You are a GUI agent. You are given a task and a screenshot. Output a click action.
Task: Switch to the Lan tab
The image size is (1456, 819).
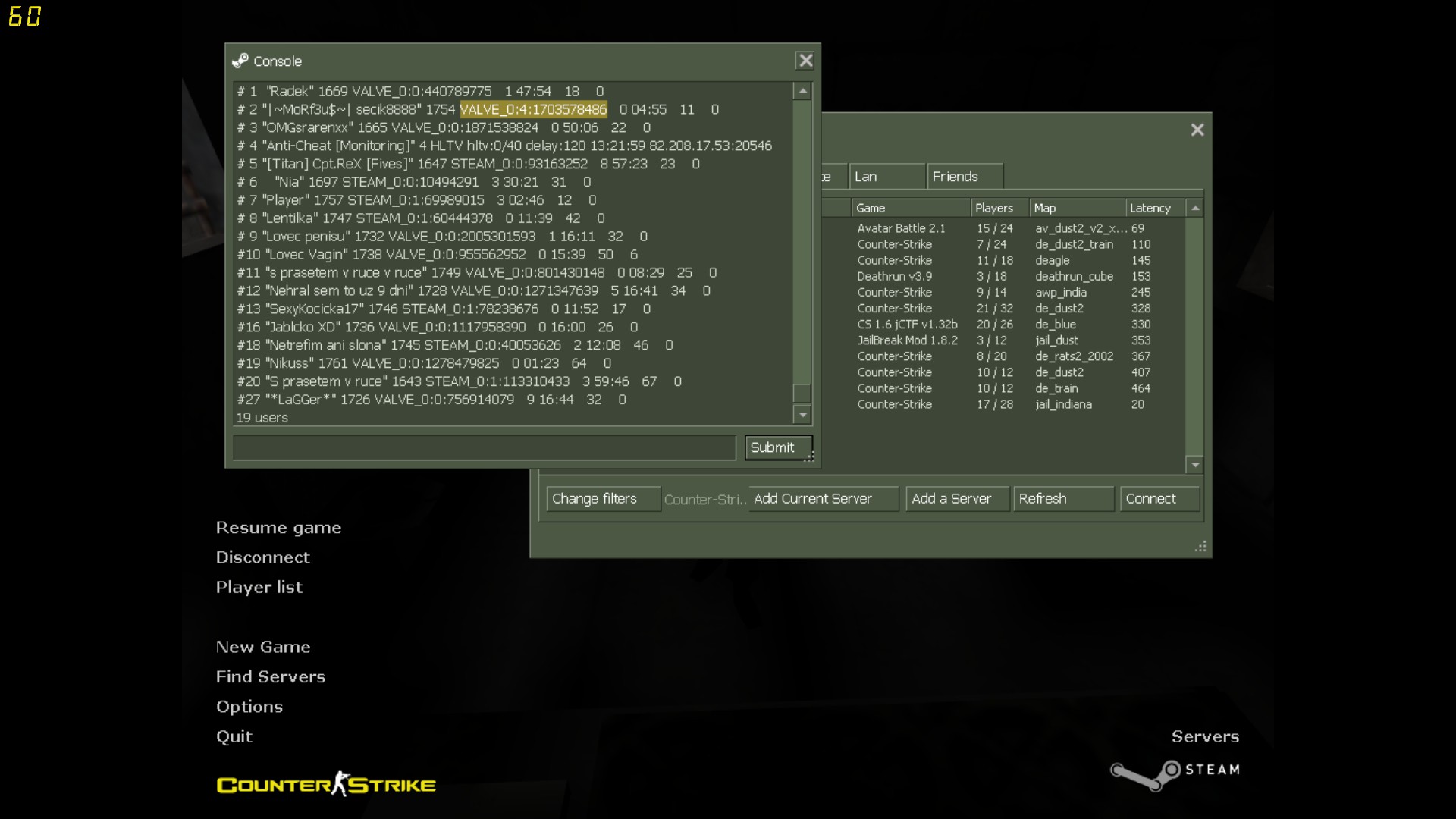(x=887, y=177)
